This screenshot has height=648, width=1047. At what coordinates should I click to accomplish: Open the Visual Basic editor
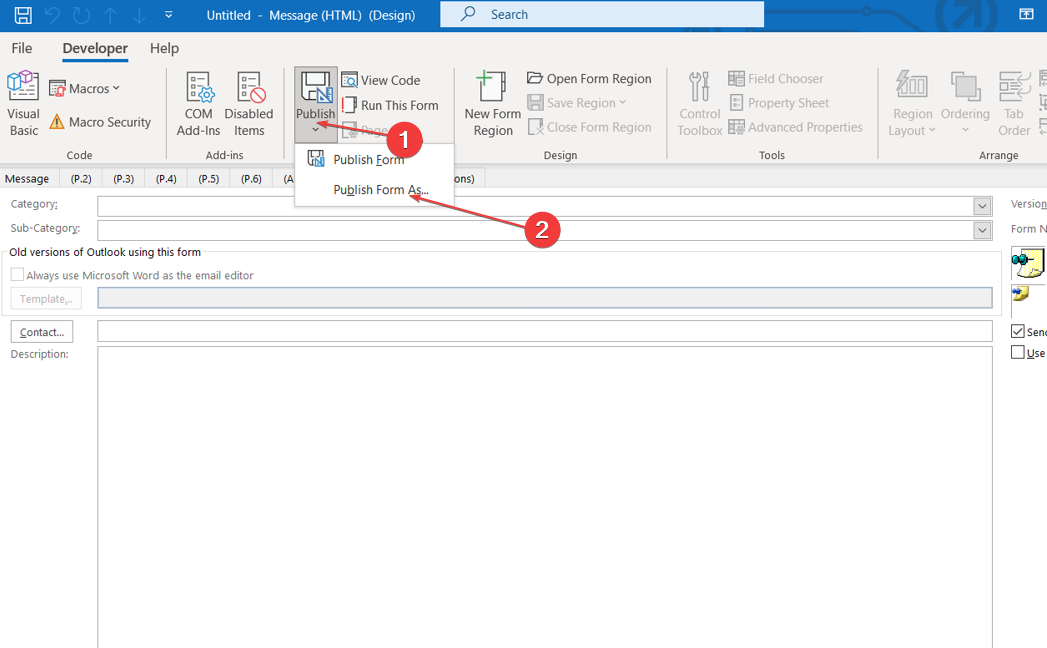tap(22, 100)
